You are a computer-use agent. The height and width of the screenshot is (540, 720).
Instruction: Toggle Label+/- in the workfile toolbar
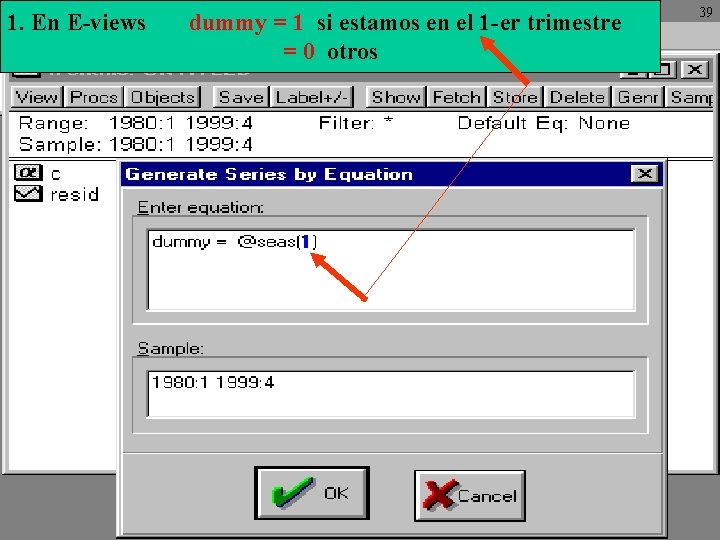(x=312, y=97)
